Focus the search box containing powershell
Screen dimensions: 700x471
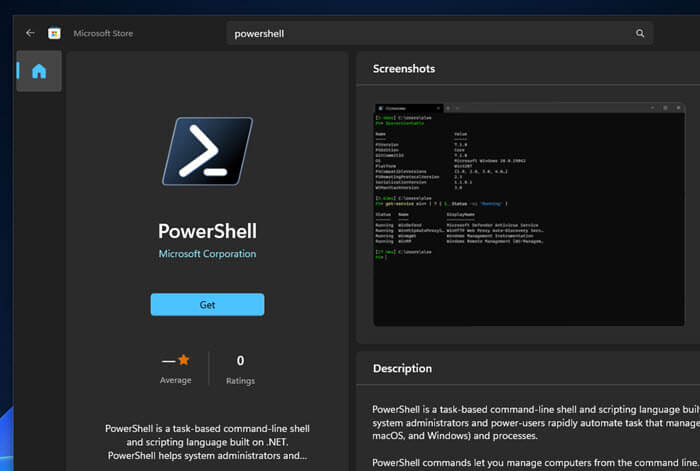pos(440,33)
